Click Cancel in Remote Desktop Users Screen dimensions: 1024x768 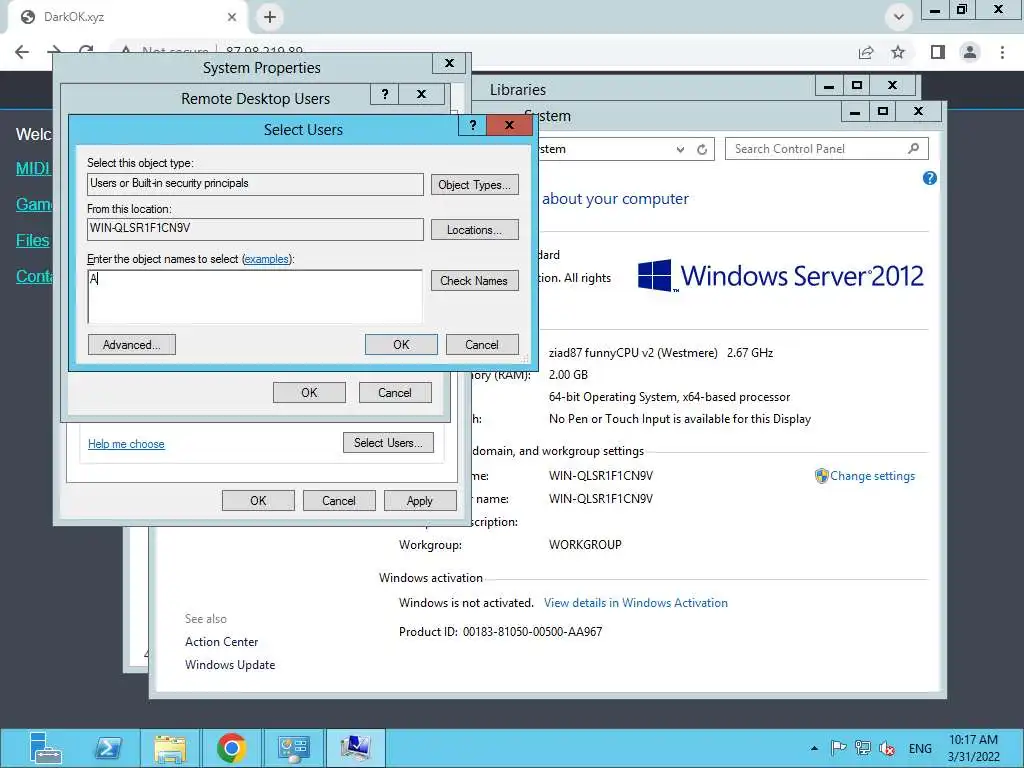click(395, 393)
